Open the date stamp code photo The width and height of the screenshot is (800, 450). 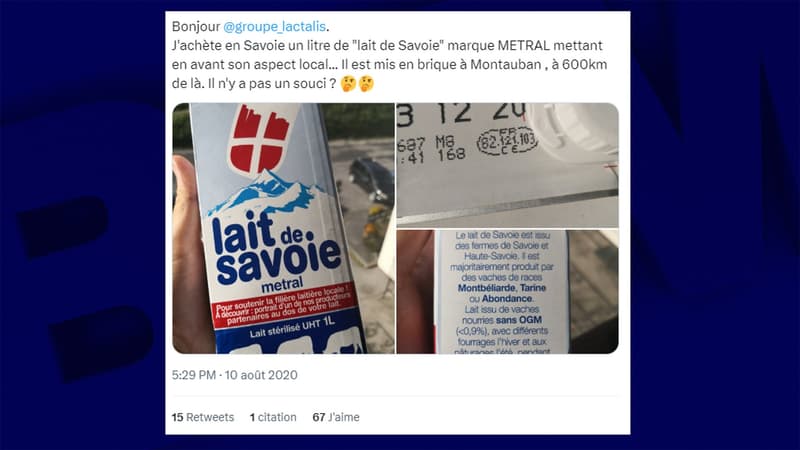point(508,165)
